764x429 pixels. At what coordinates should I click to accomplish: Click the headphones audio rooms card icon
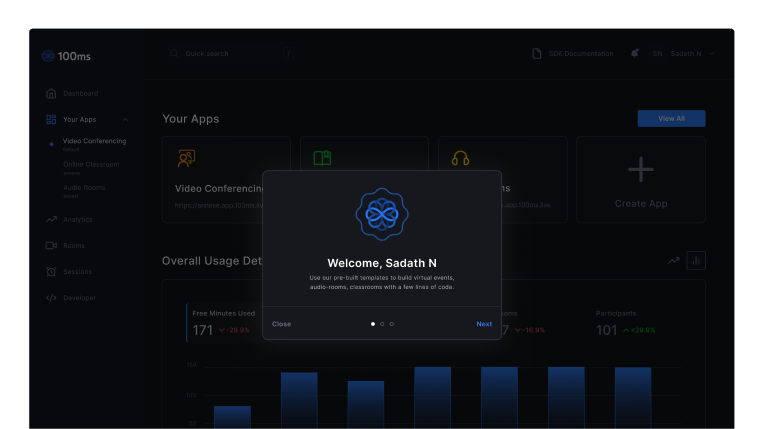point(460,158)
